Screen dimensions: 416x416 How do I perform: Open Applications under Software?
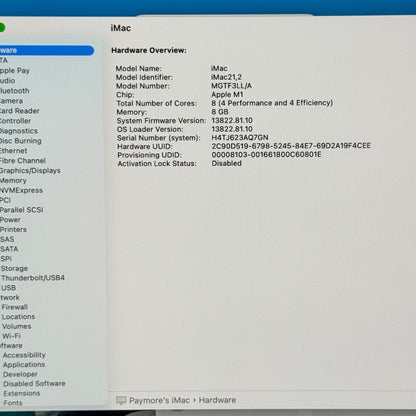(x=24, y=365)
